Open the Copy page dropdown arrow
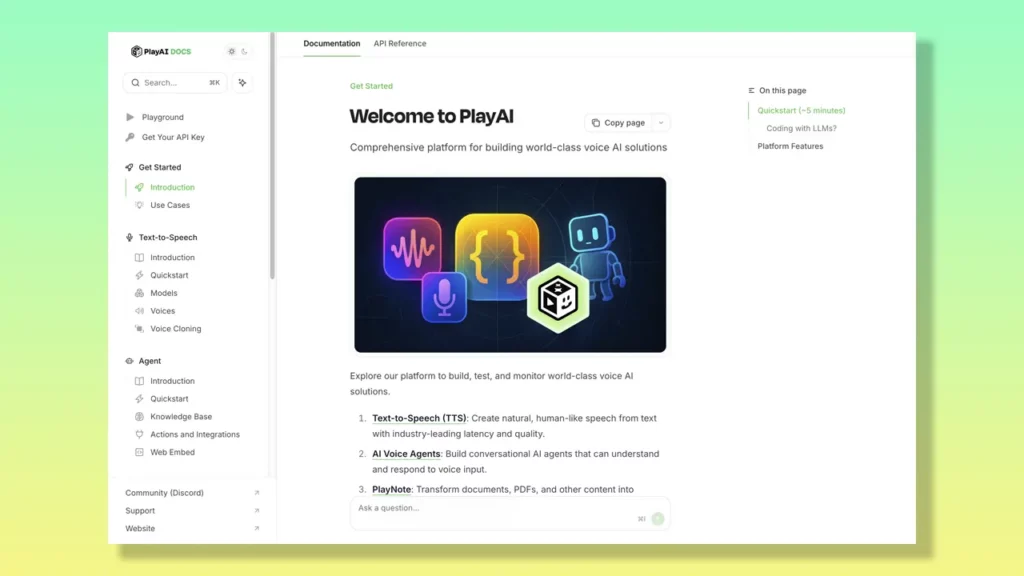The width and height of the screenshot is (1024, 576). 661,122
